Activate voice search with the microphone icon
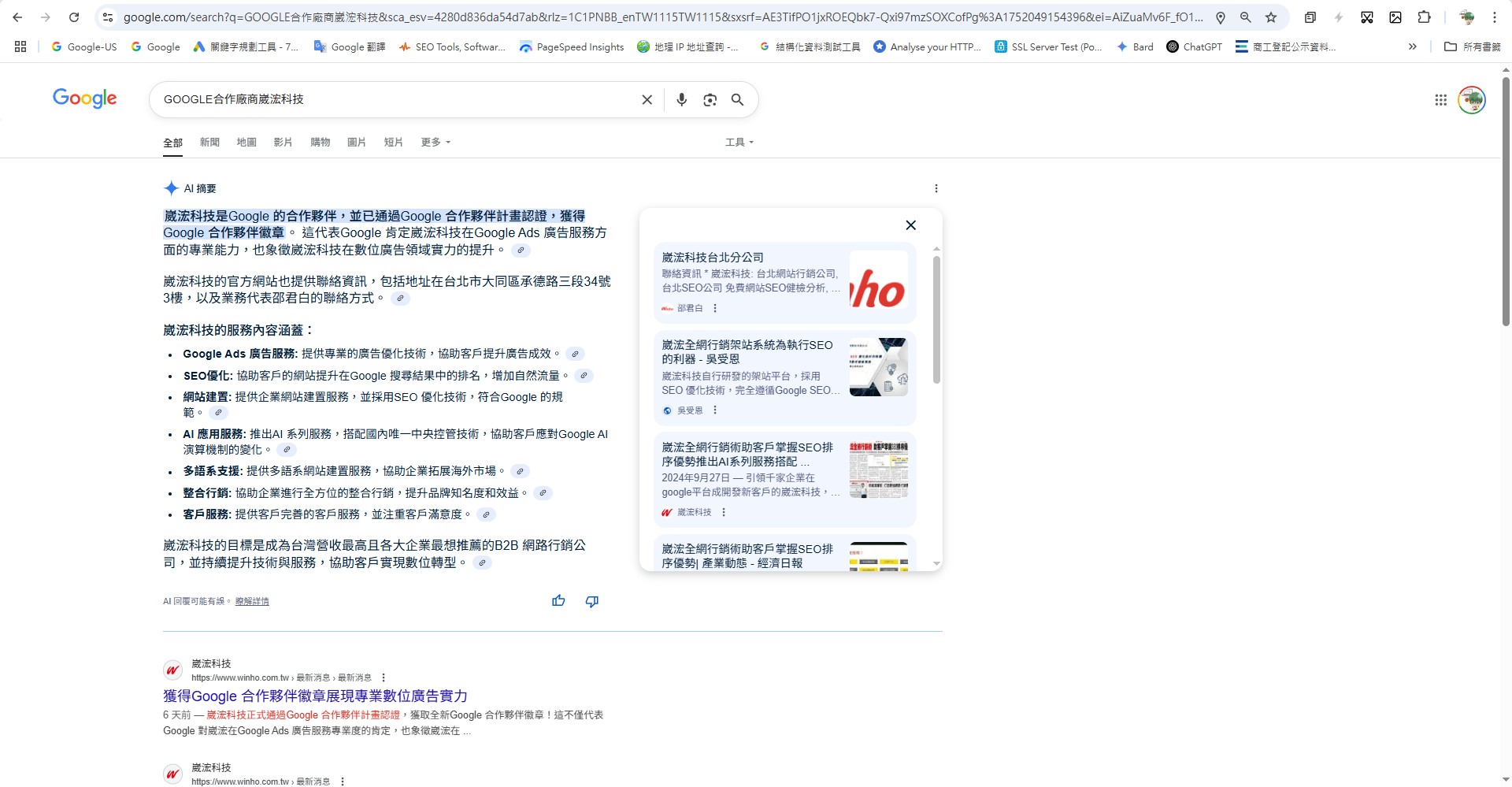The image size is (1512, 787). pyautogui.click(x=681, y=100)
